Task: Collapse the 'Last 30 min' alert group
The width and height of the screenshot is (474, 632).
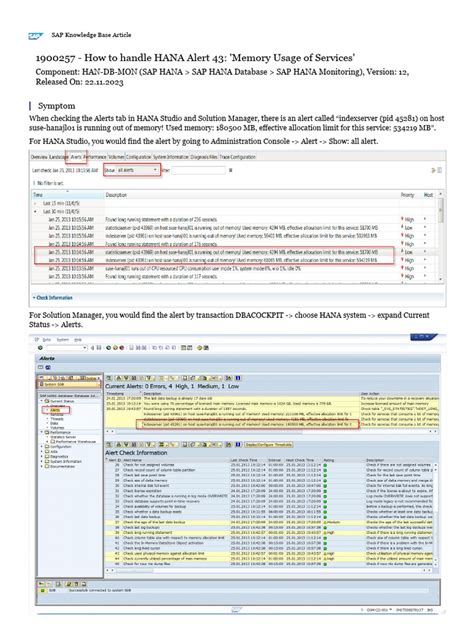Action: click(x=36, y=212)
